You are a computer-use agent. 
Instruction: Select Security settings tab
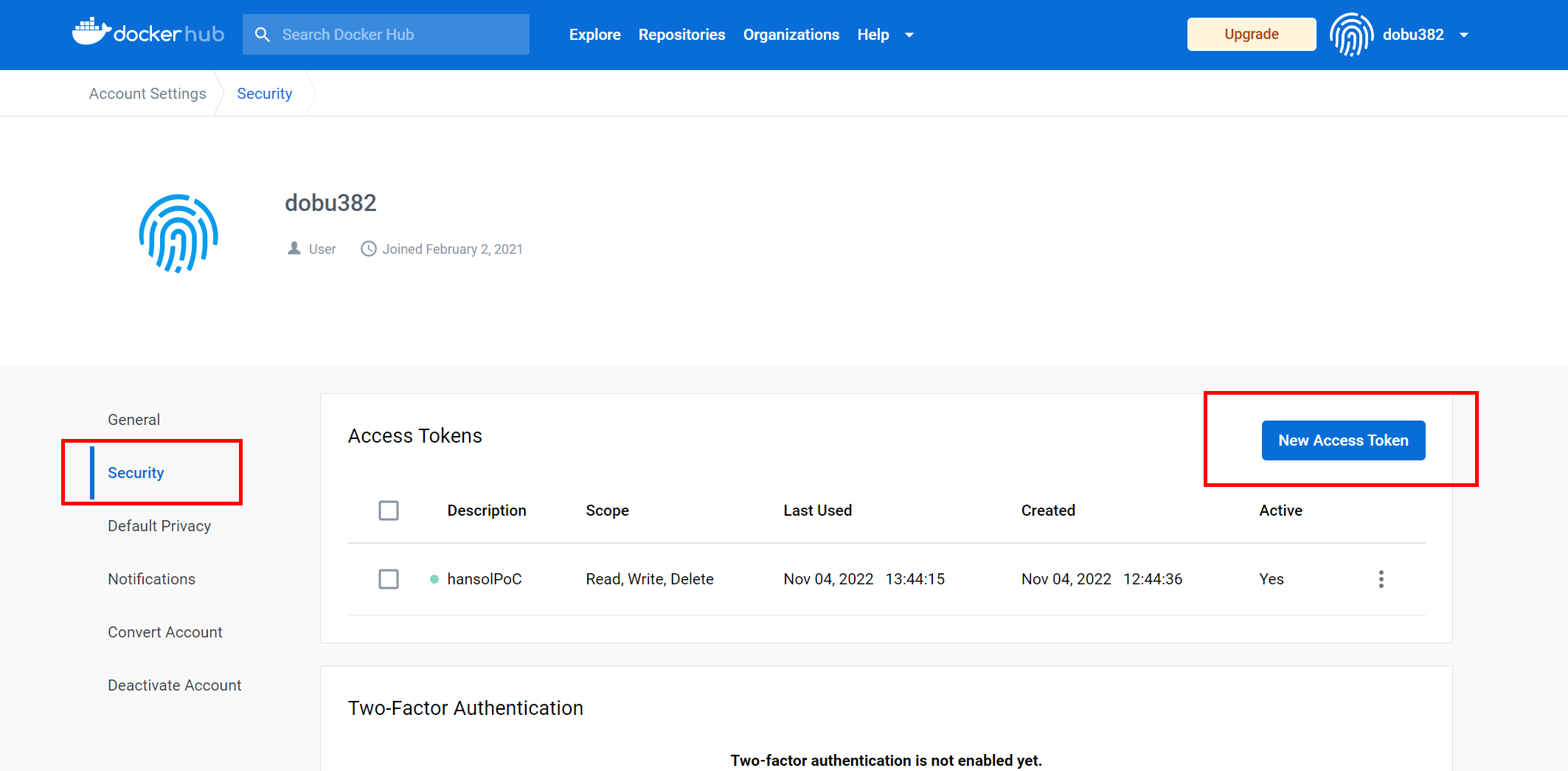(136, 473)
